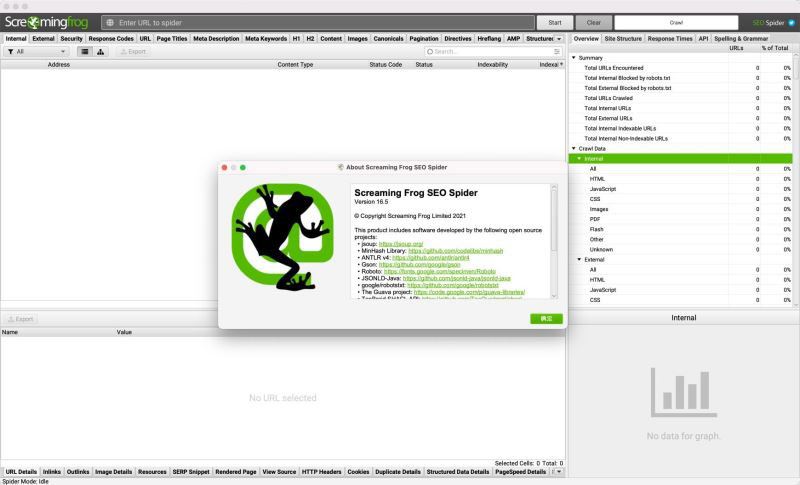
Task: Click the Enter URL to spider field
Action: [x=318, y=22]
